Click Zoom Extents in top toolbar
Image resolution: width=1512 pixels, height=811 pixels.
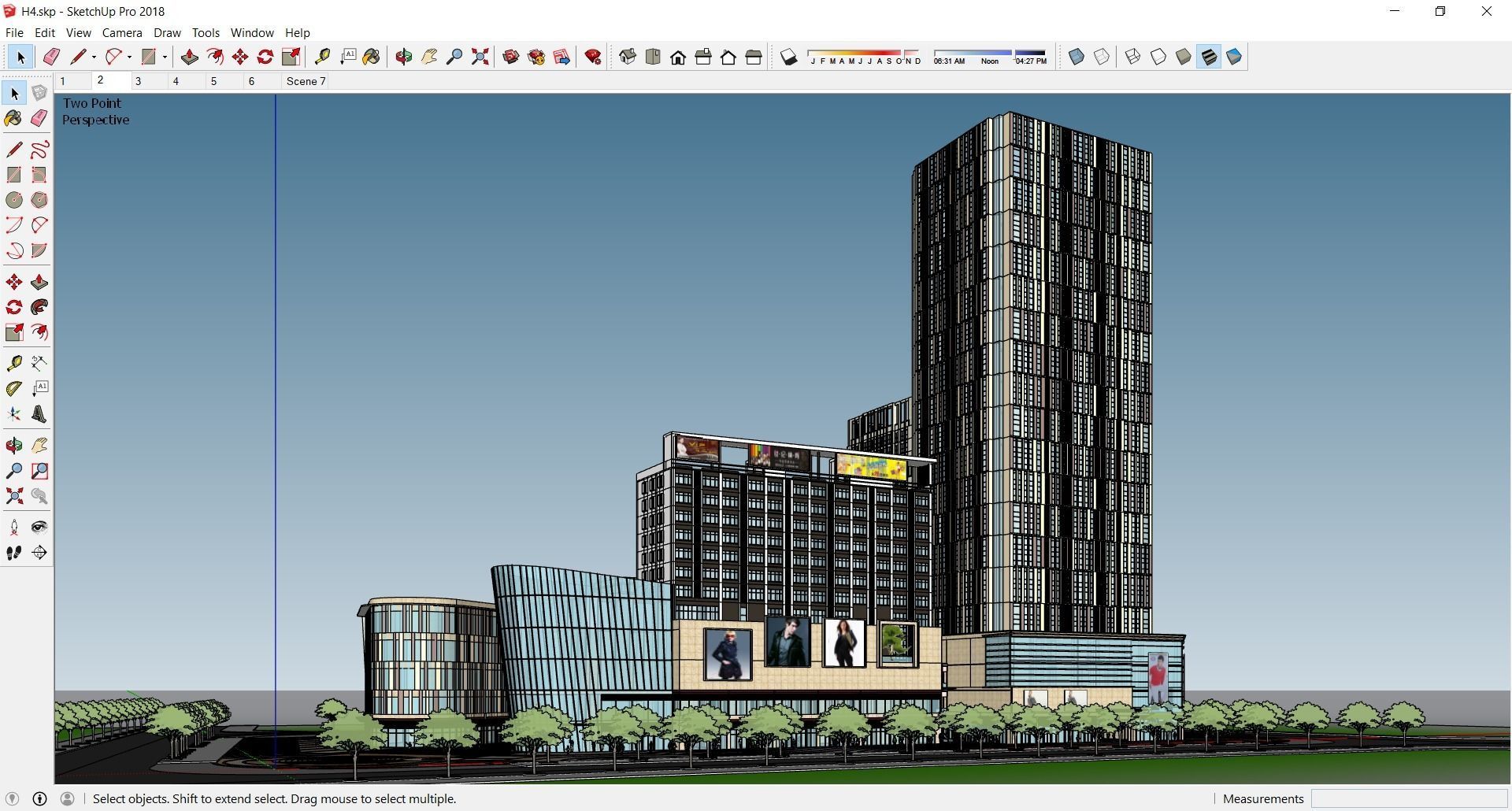(480, 57)
